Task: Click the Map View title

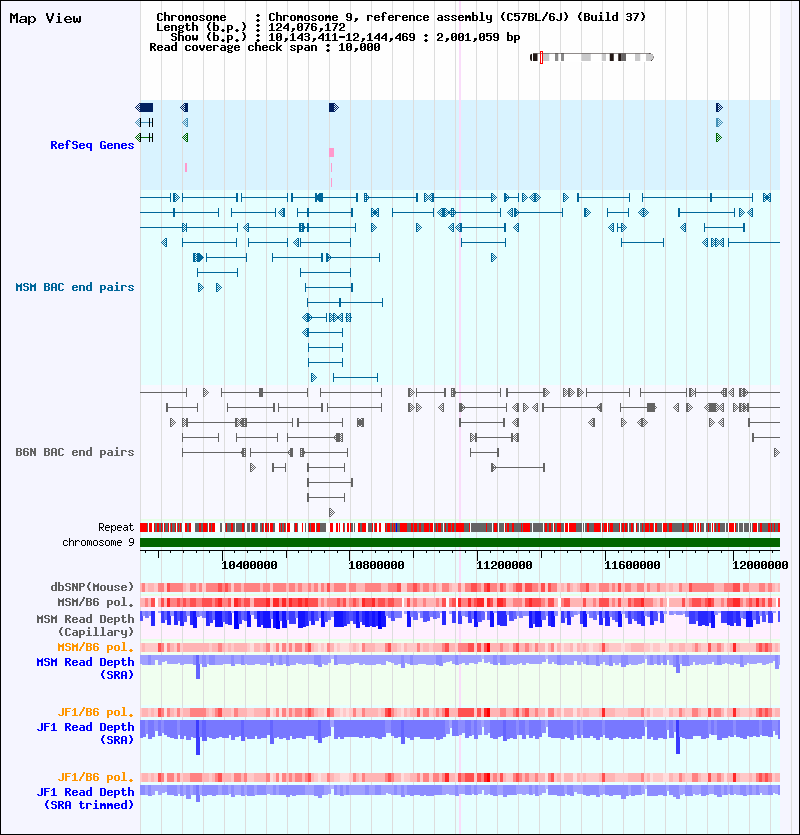Action: (x=45, y=18)
